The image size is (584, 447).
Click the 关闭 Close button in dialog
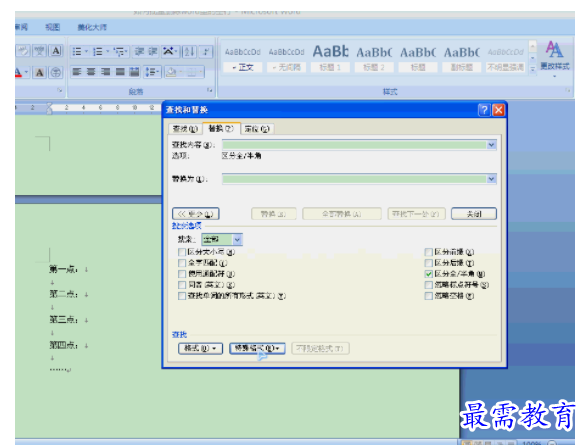point(474,214)
